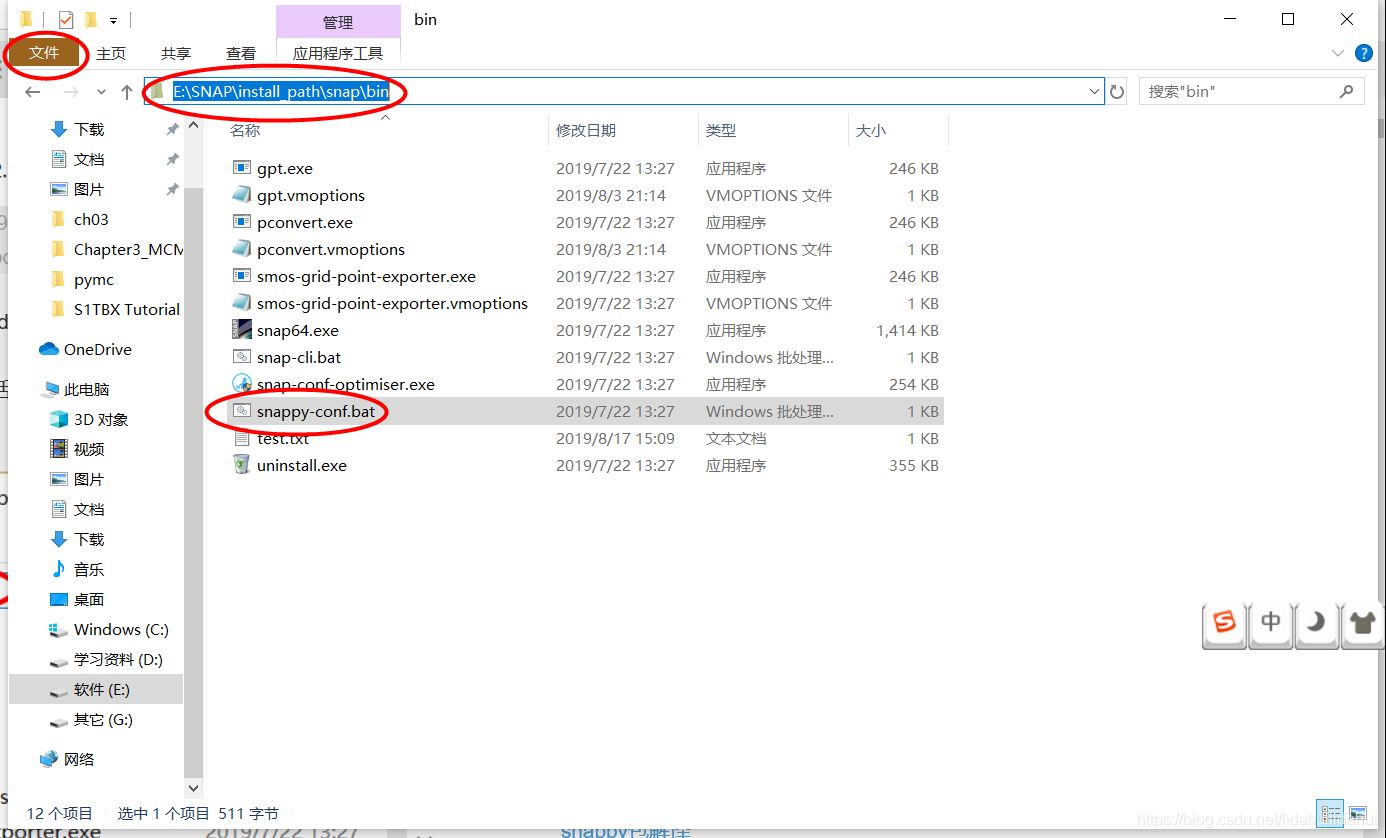Select the test.txt document icon
The height and width of the screenshot is (838, 1386).
[241, 438]
